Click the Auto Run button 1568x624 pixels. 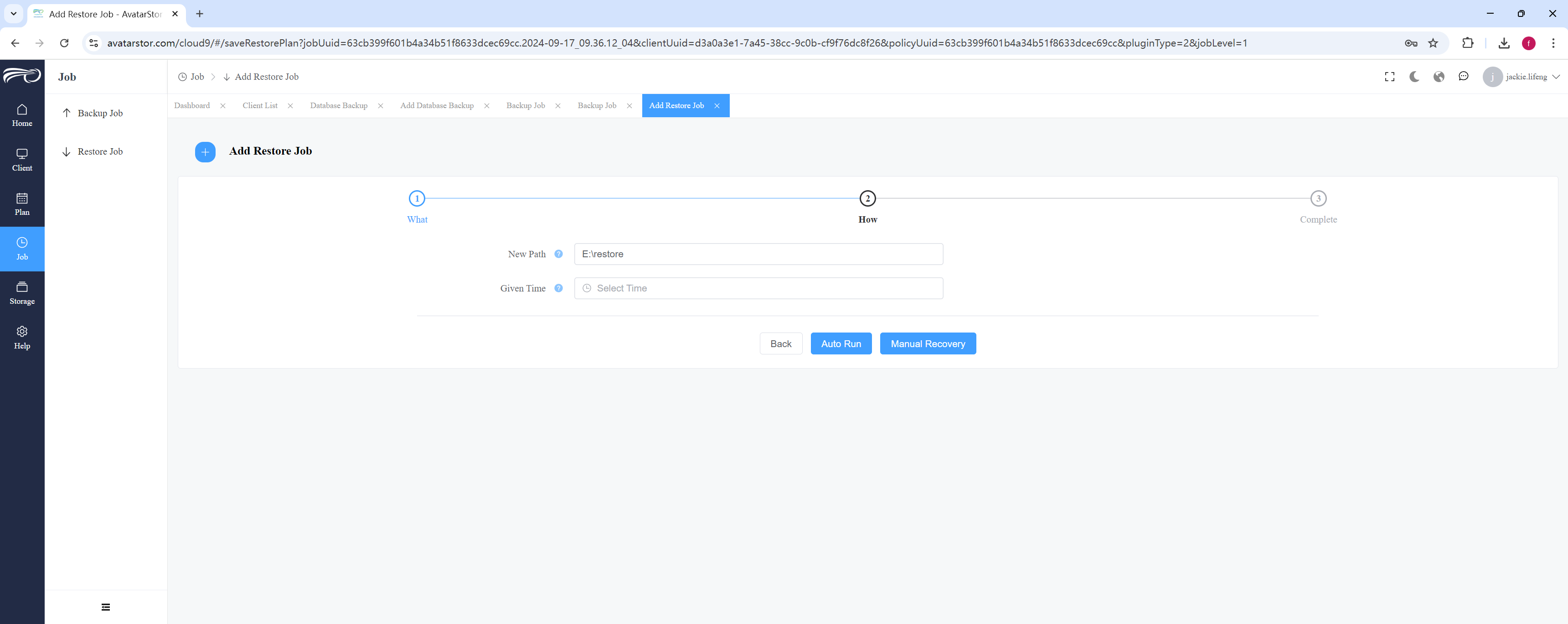point(841,343)
